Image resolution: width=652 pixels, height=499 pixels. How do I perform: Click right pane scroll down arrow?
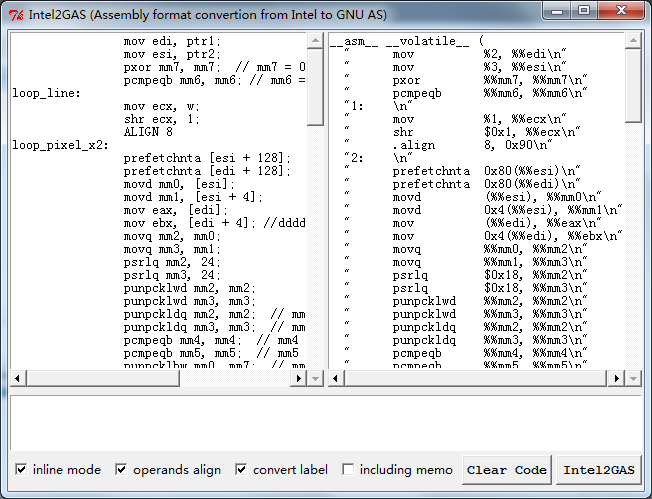pyautogui.click(x=633, y=378)
